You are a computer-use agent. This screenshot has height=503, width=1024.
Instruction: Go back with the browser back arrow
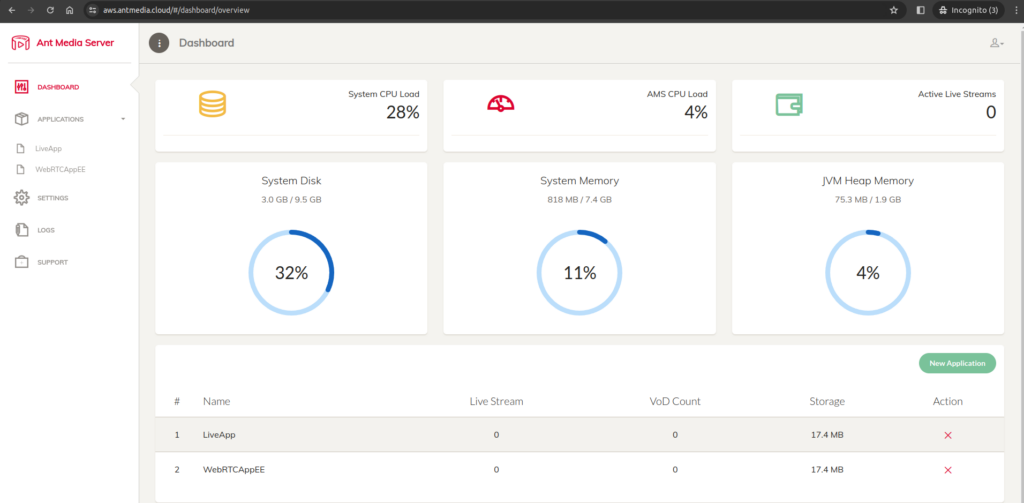(x=11, y=10)
